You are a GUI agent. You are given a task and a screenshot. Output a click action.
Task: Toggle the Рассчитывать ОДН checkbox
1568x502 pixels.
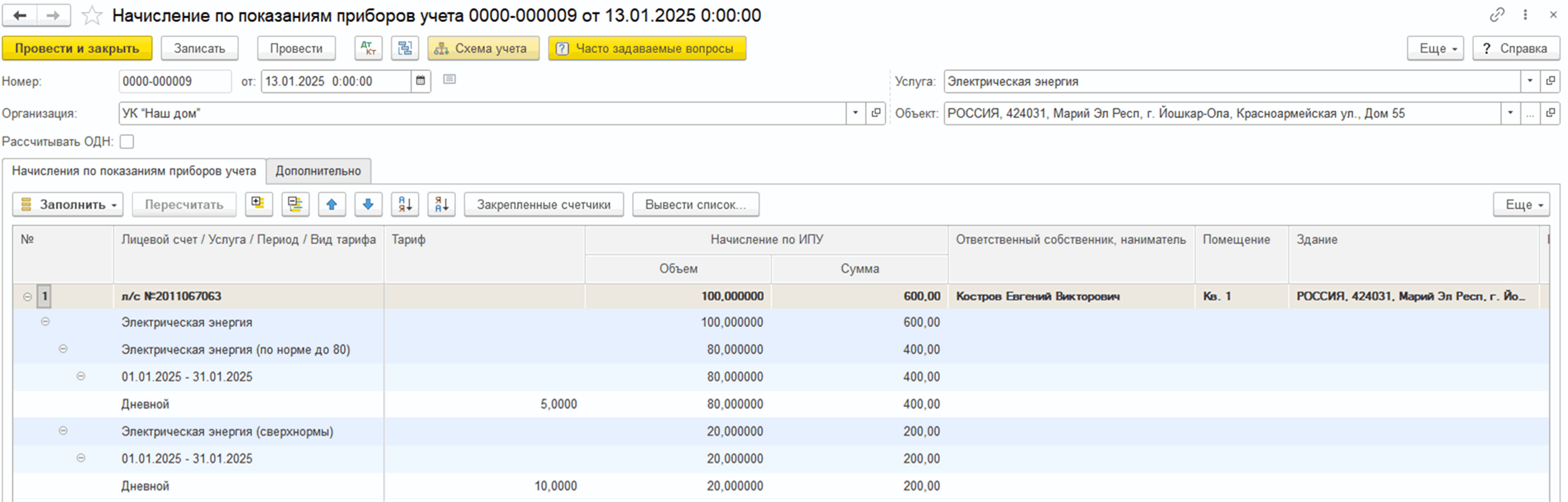126,141
